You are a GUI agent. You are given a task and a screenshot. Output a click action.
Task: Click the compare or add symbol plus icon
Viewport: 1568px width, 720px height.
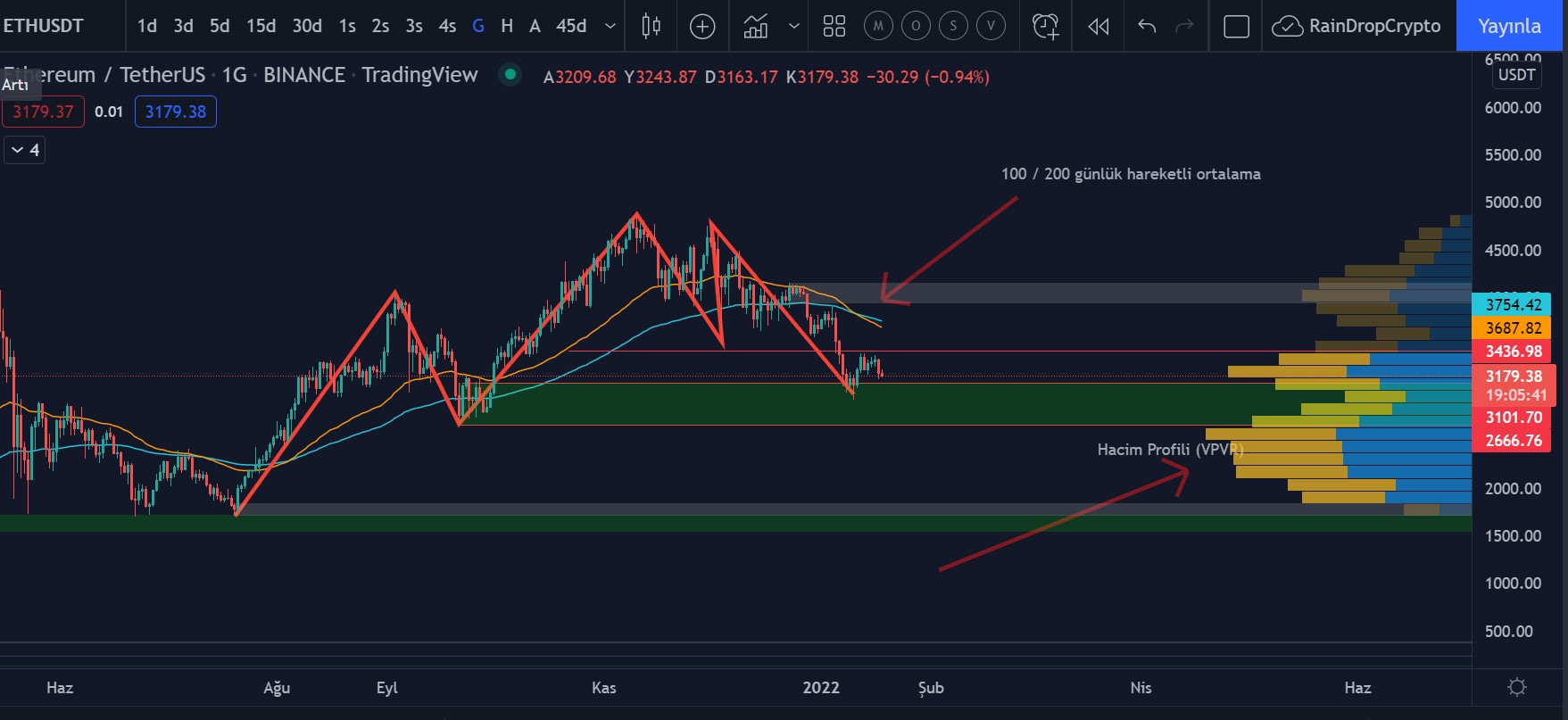click(702, 27)
